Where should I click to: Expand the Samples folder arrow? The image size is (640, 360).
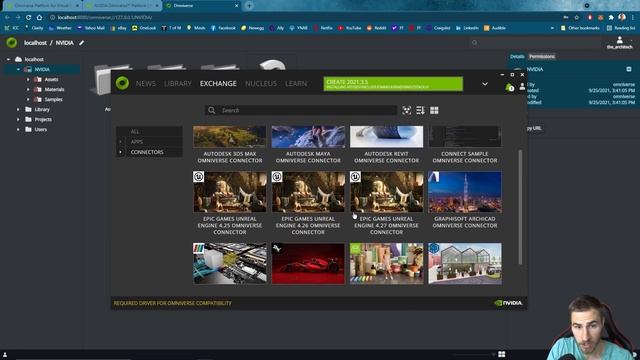tap(28, 100)
